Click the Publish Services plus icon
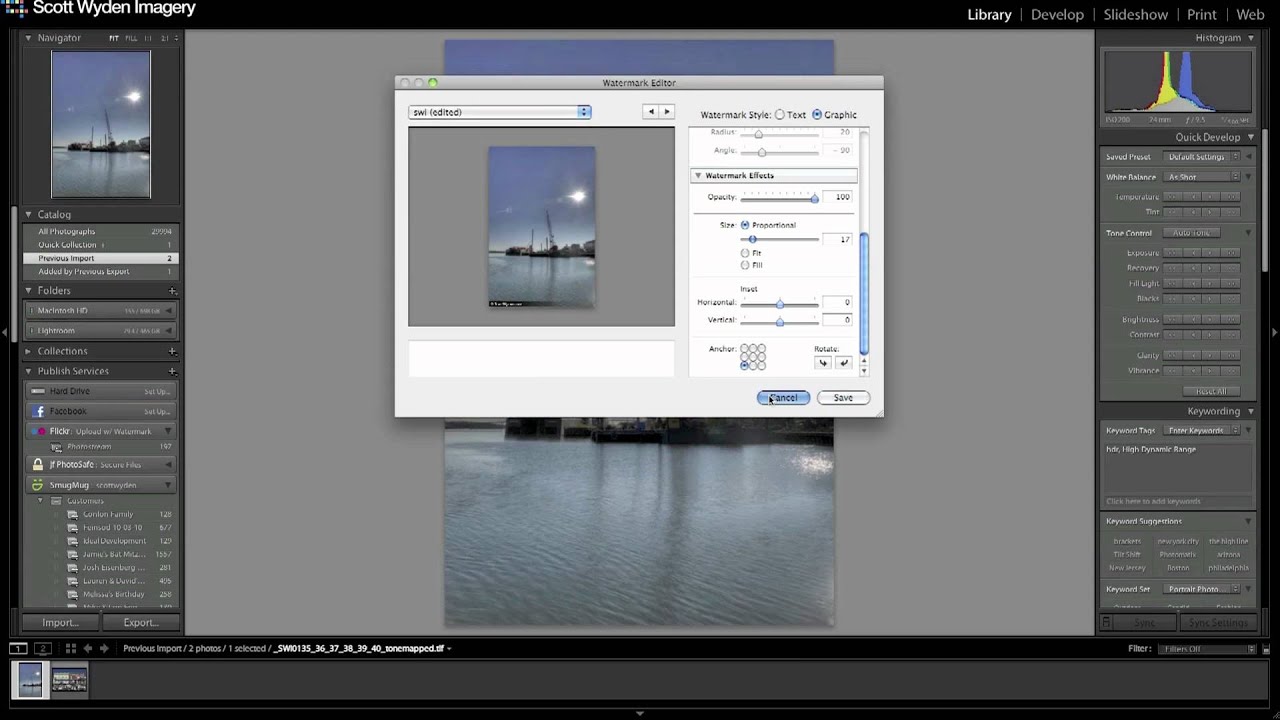This screenshot has width=1280, height=720. click(x=172, y=371)
